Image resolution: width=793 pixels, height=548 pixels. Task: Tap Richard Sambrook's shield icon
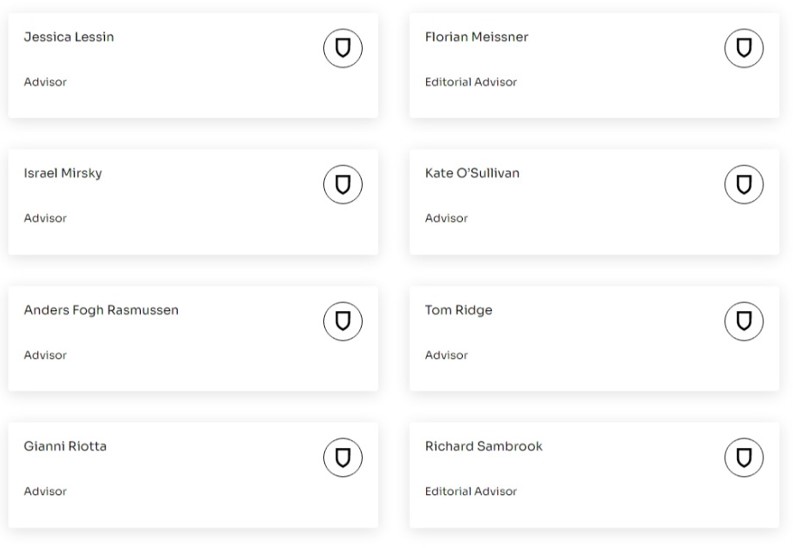[743, 457]
